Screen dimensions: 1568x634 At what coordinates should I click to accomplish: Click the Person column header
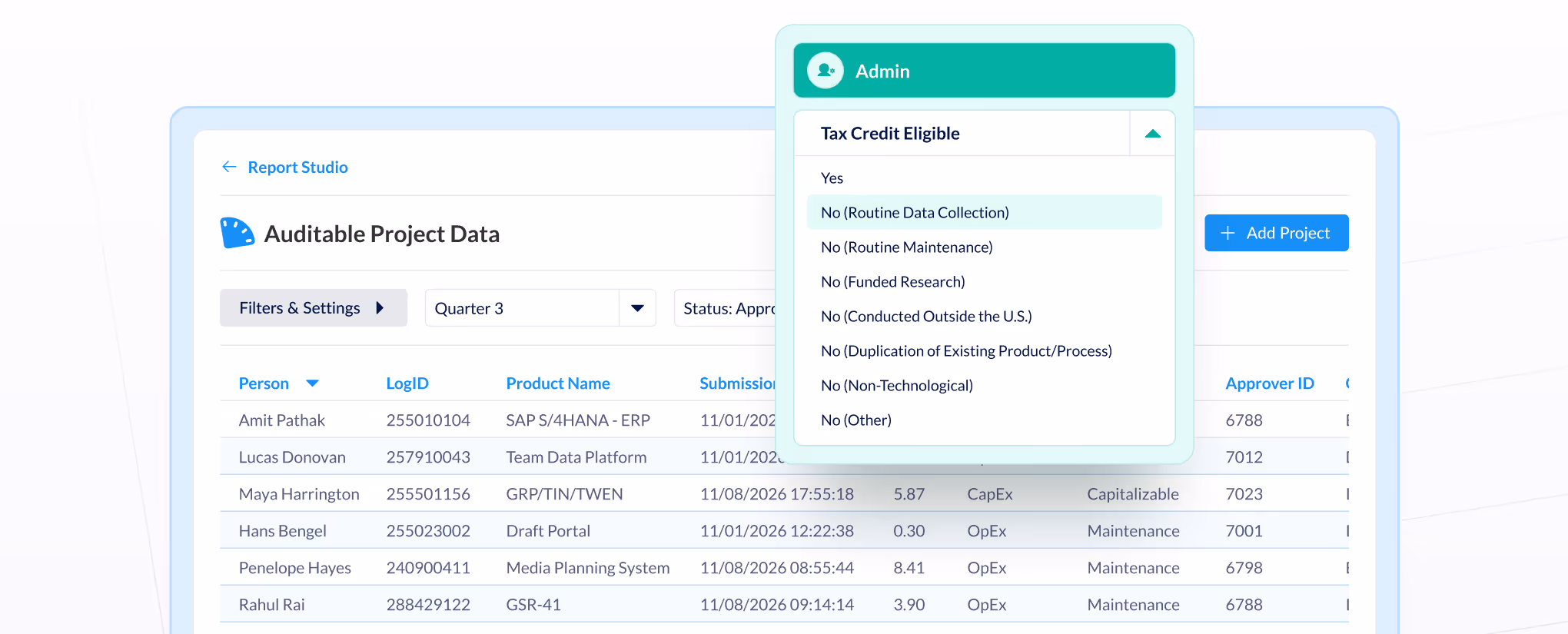pos(264,383)
